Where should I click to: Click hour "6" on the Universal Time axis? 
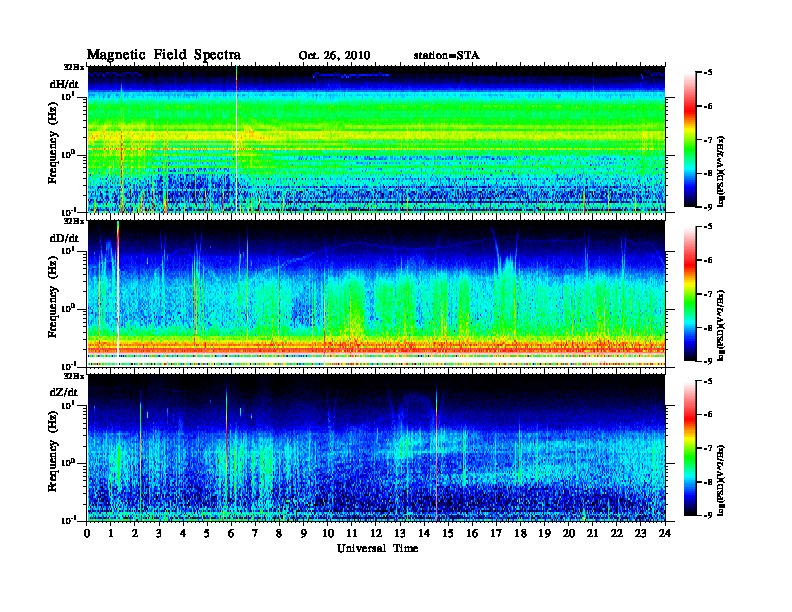pyautogui.click(x=231, y=533)
